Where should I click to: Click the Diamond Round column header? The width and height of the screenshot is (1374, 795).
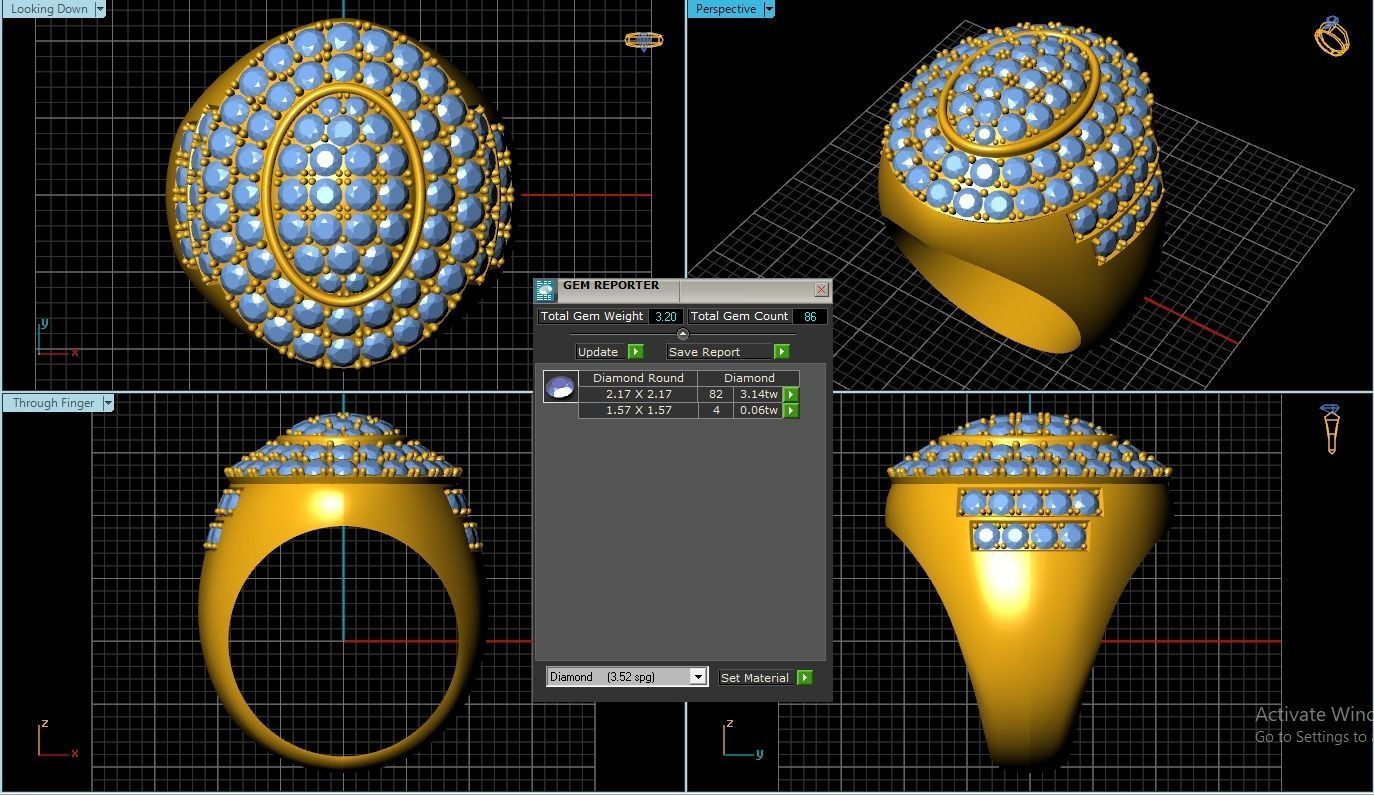(638, 378)
